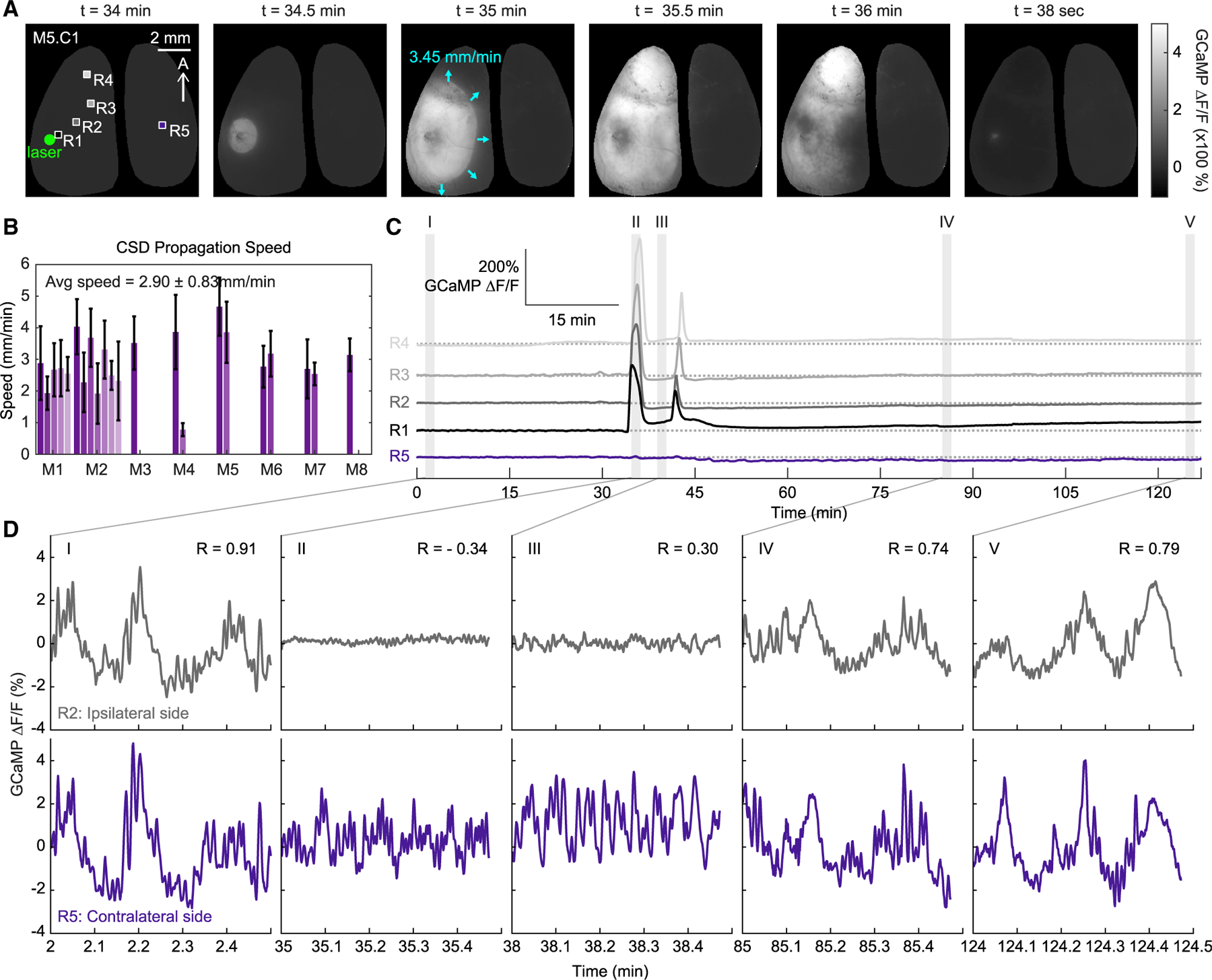Click the '3.45 mm/min' cyan speed label
This screenshot has width=1212, height=980.
click(455, 57)
